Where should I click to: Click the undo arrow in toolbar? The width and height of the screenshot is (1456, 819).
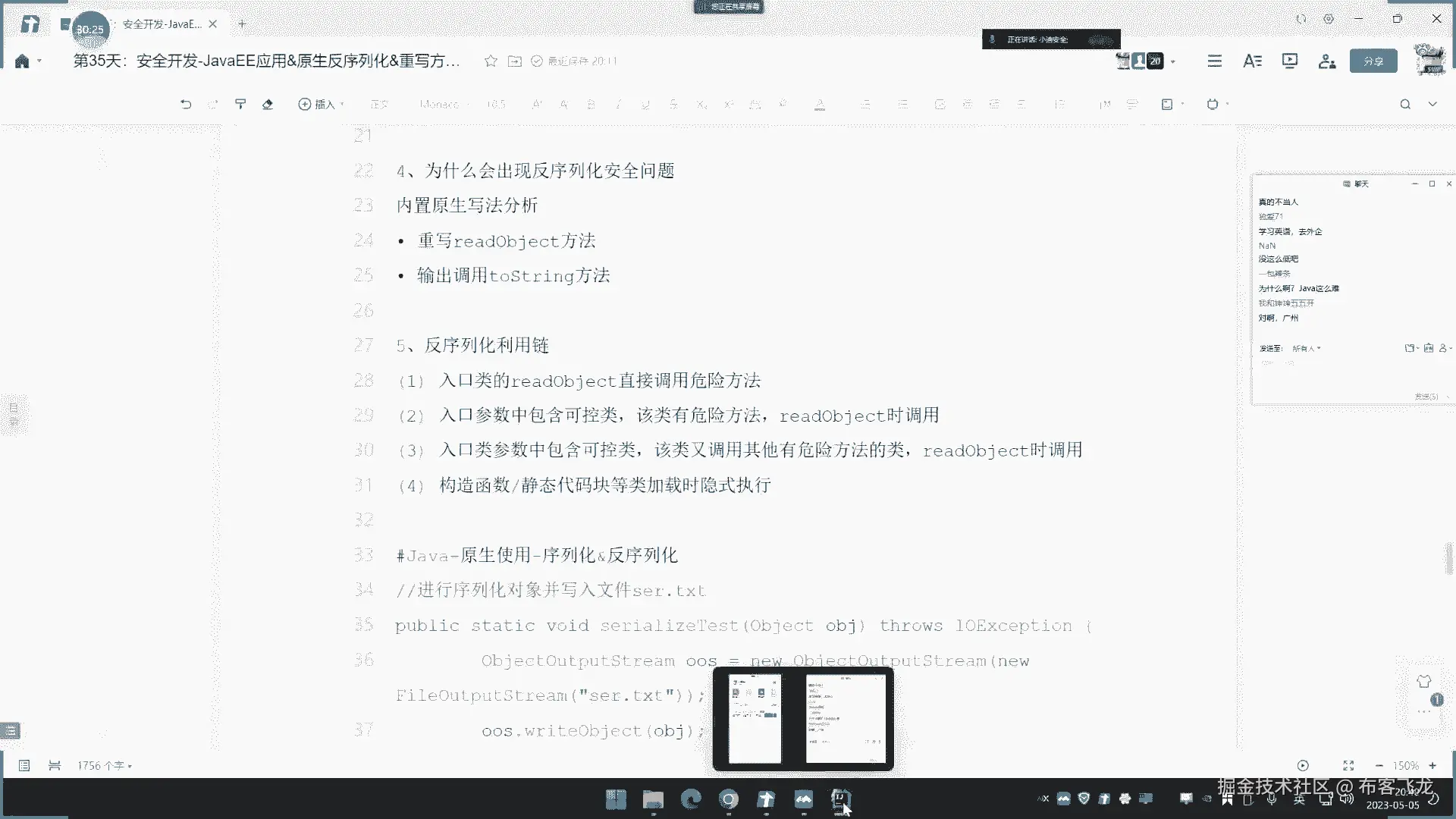pos(186,104)
